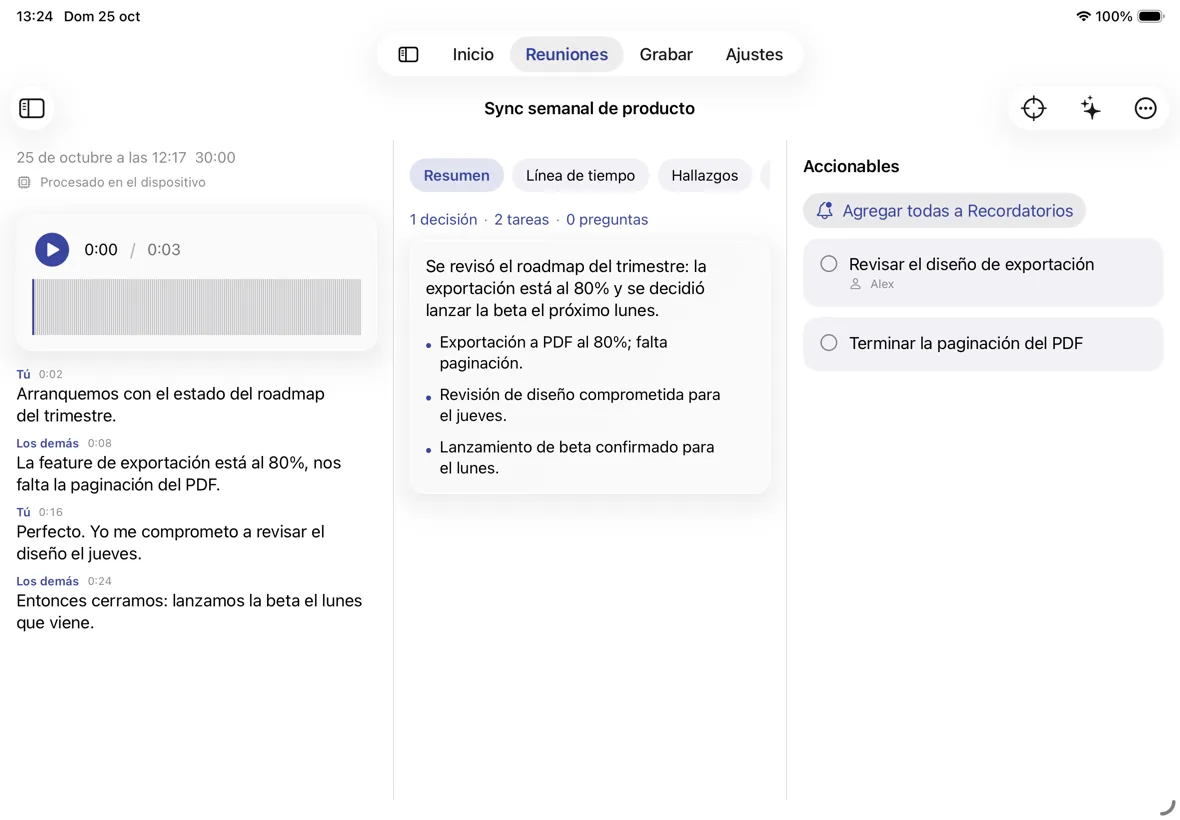Mark Terminar la paginación del PDF complete
This screenshot has height=820, width=1180.
pyautogui.click(x=829, y=343)
